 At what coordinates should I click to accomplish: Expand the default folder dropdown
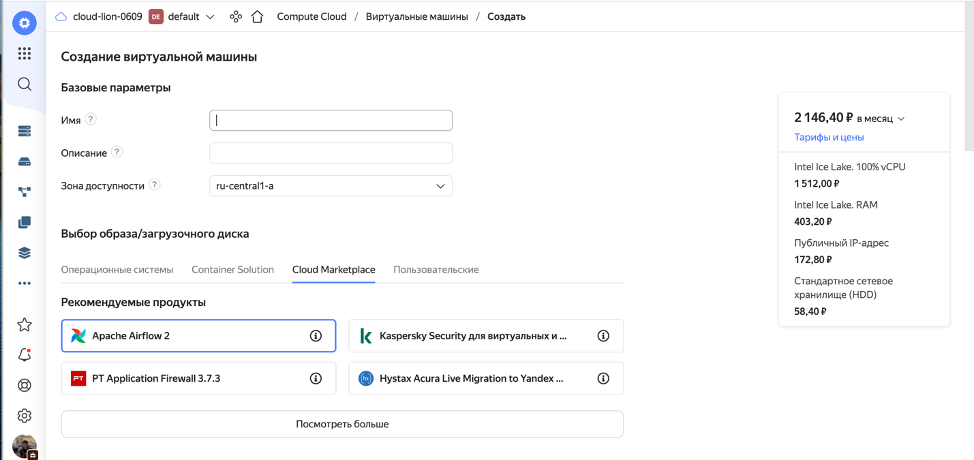(x=209, y=17)
